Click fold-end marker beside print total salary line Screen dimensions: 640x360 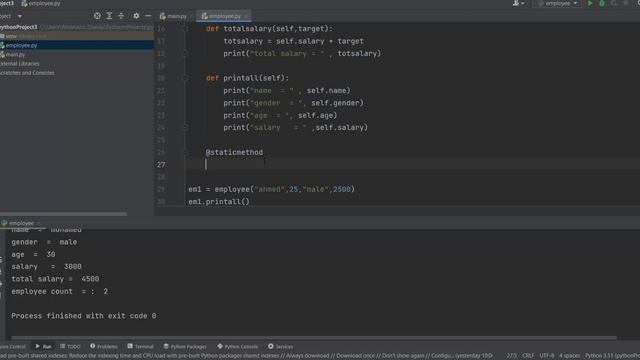coord(185,53)
